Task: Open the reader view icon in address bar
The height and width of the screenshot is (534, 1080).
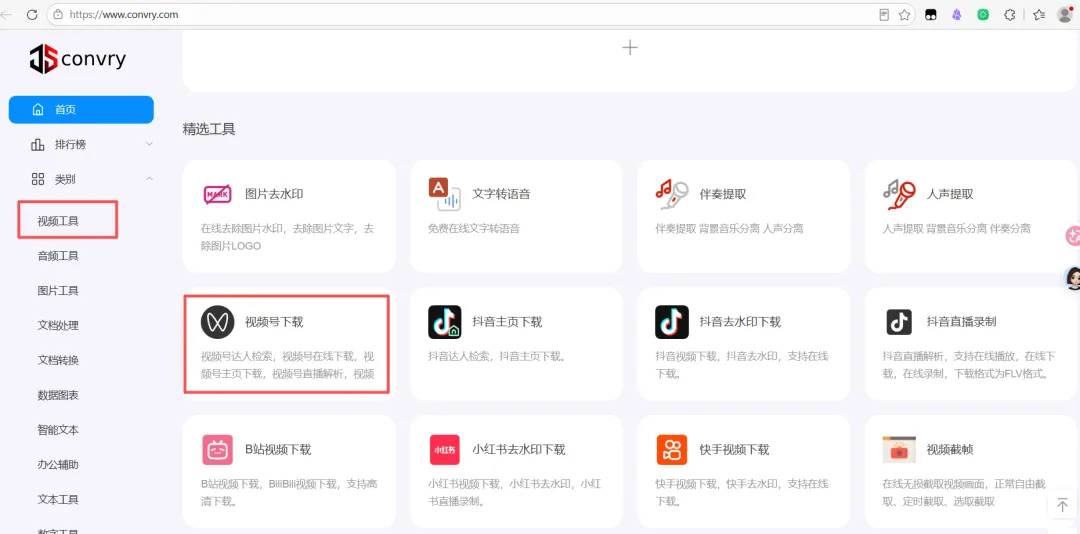Action: pos(884,14)
